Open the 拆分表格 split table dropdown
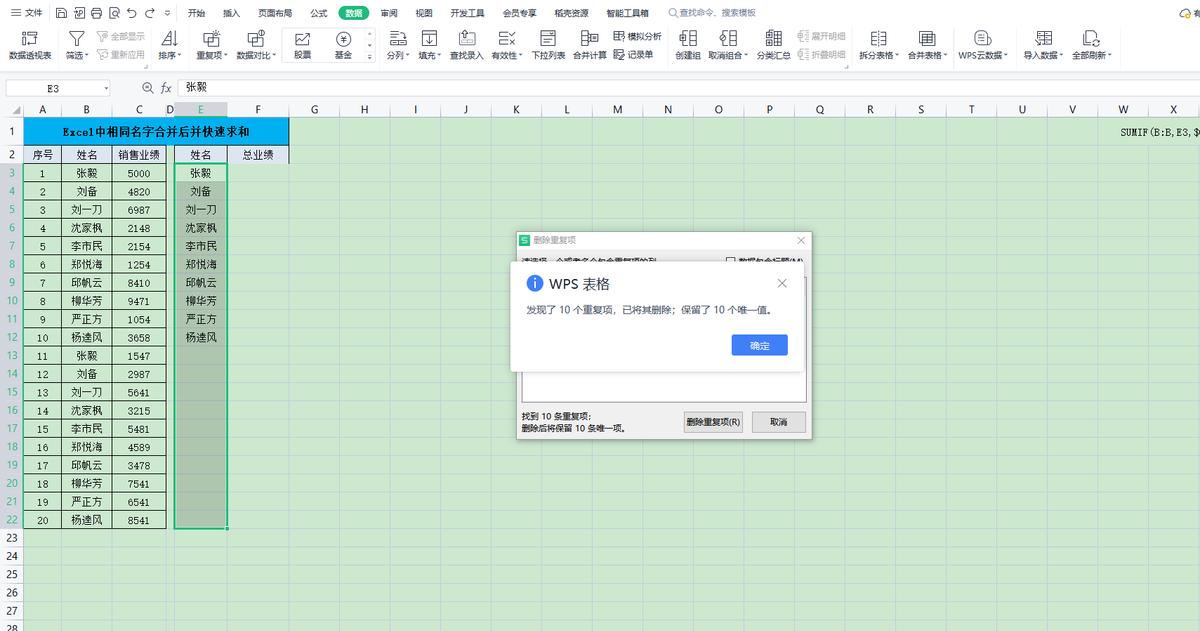The image size is (1200, 631). 878,44
